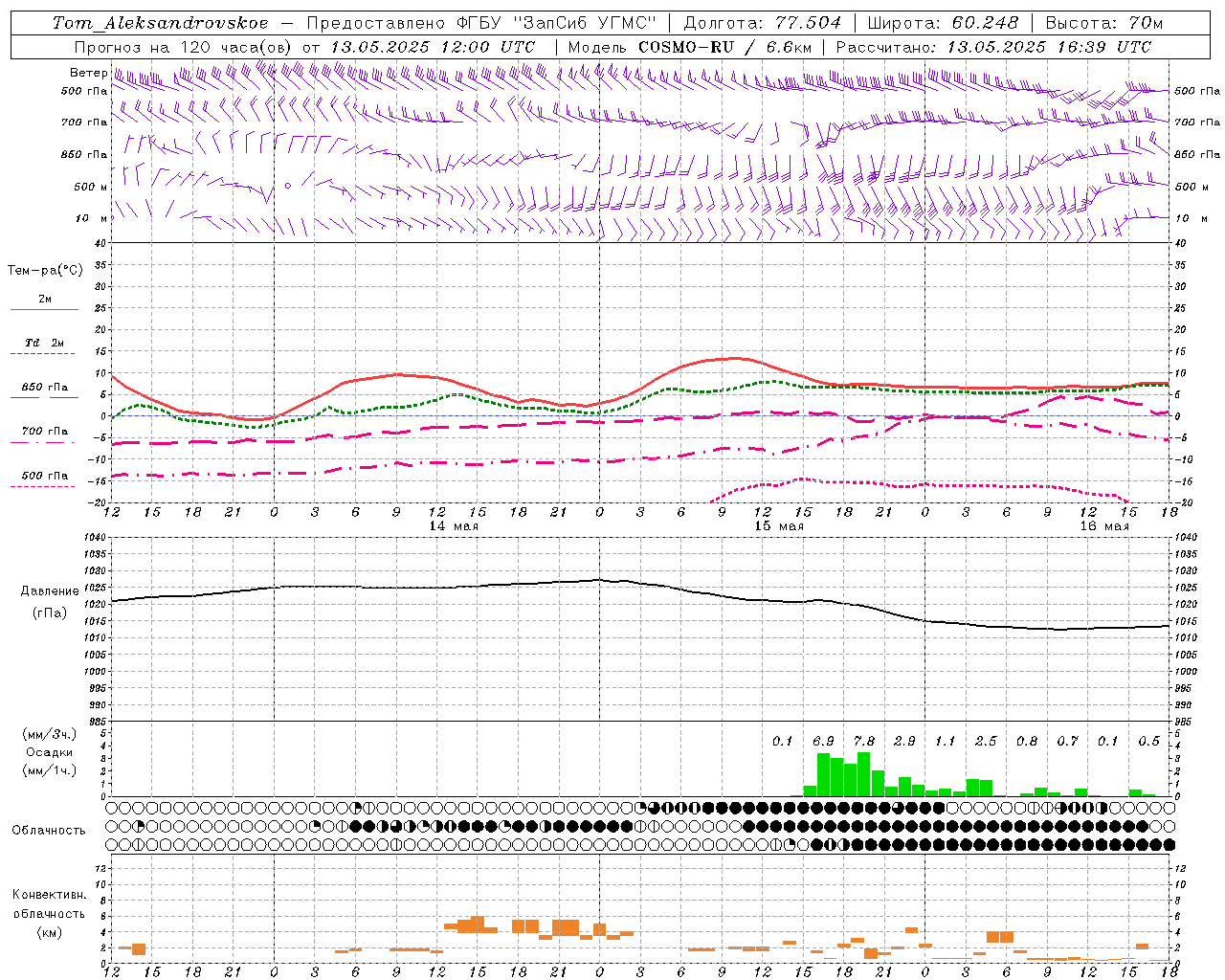Select the Долгота: 77.504 value
This screenshot has height=980, width=1225.
click(763, 23)
